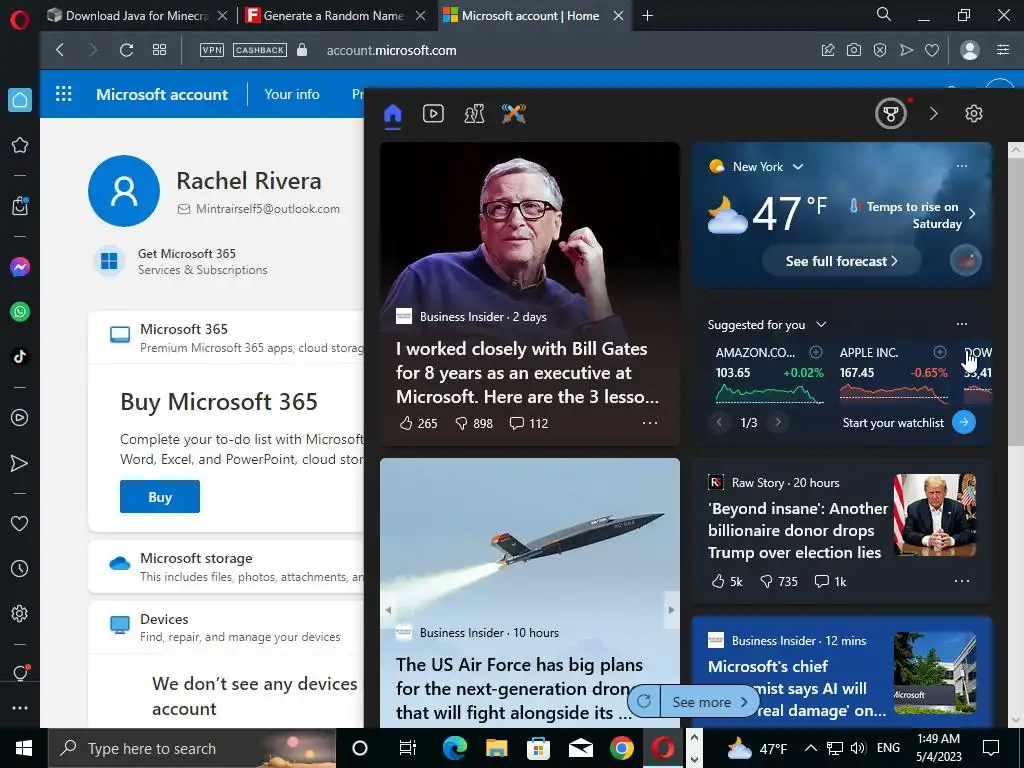This screenshot has height=768, width=1024.
Task: Open the Speed Dial grid icon
Action: 159,50
